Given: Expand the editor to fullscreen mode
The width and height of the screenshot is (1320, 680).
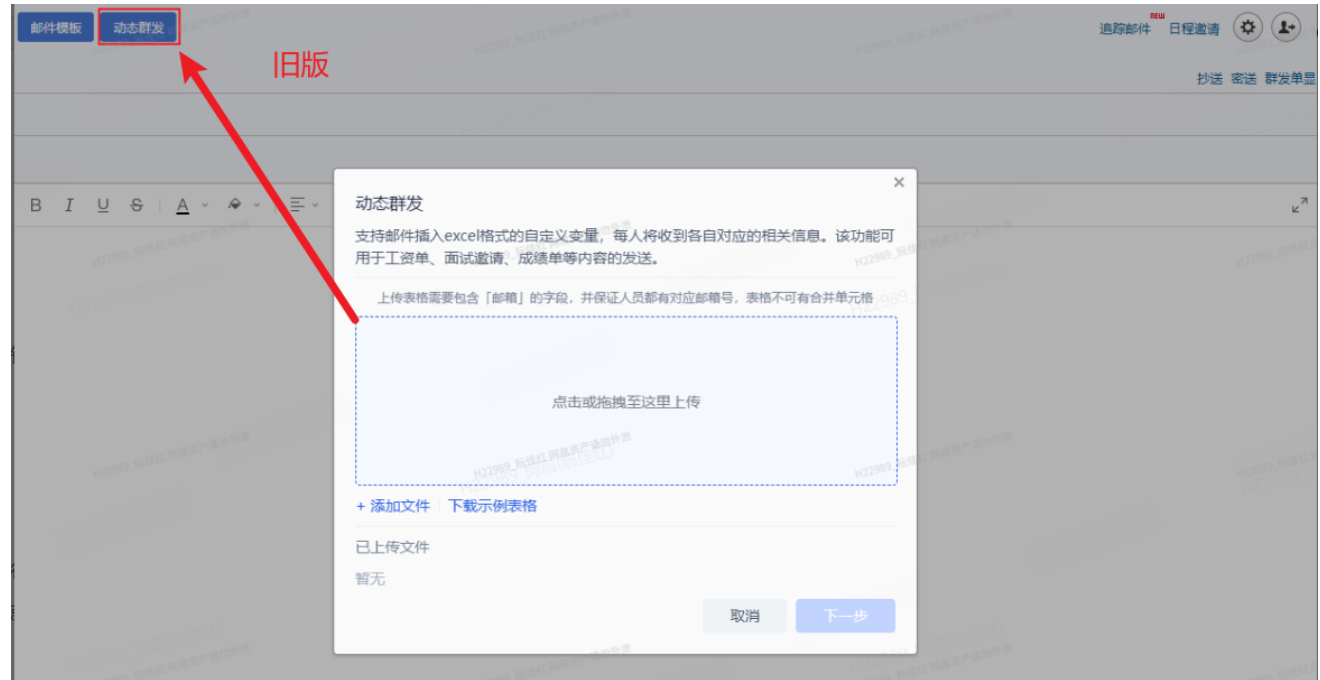Looking at the screenshot, I should [x=1302, y=204].
